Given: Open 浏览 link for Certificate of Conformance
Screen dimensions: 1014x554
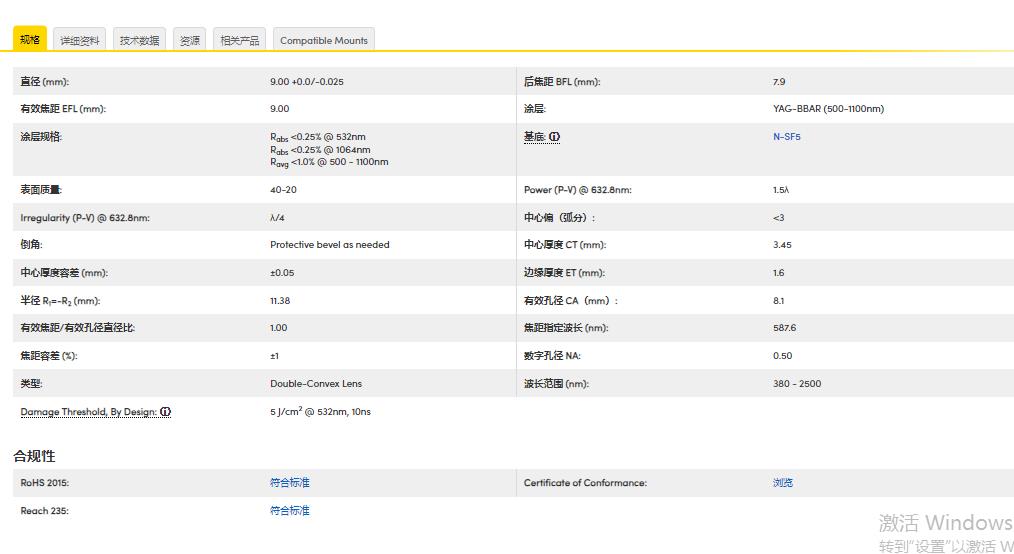Looking at the screenshot, I should (783, 483).
